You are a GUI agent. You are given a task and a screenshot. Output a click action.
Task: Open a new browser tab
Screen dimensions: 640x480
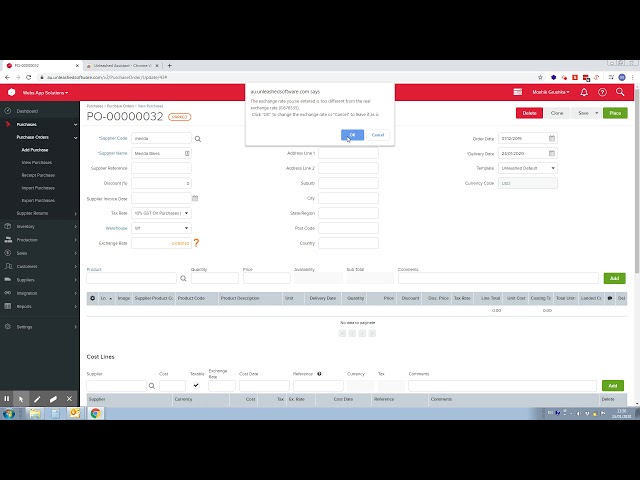point(169,65)
